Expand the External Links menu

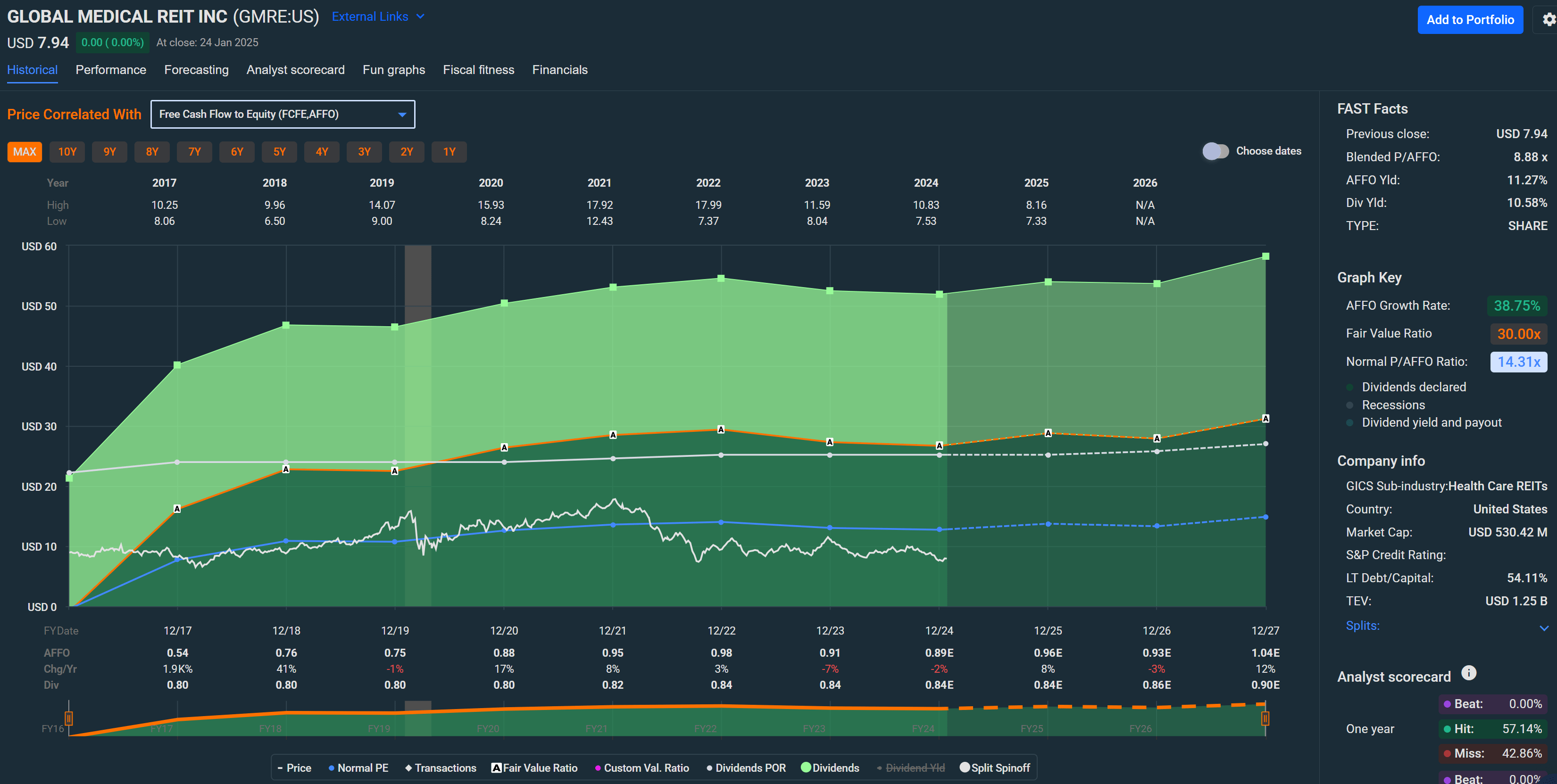click(377, 17)
